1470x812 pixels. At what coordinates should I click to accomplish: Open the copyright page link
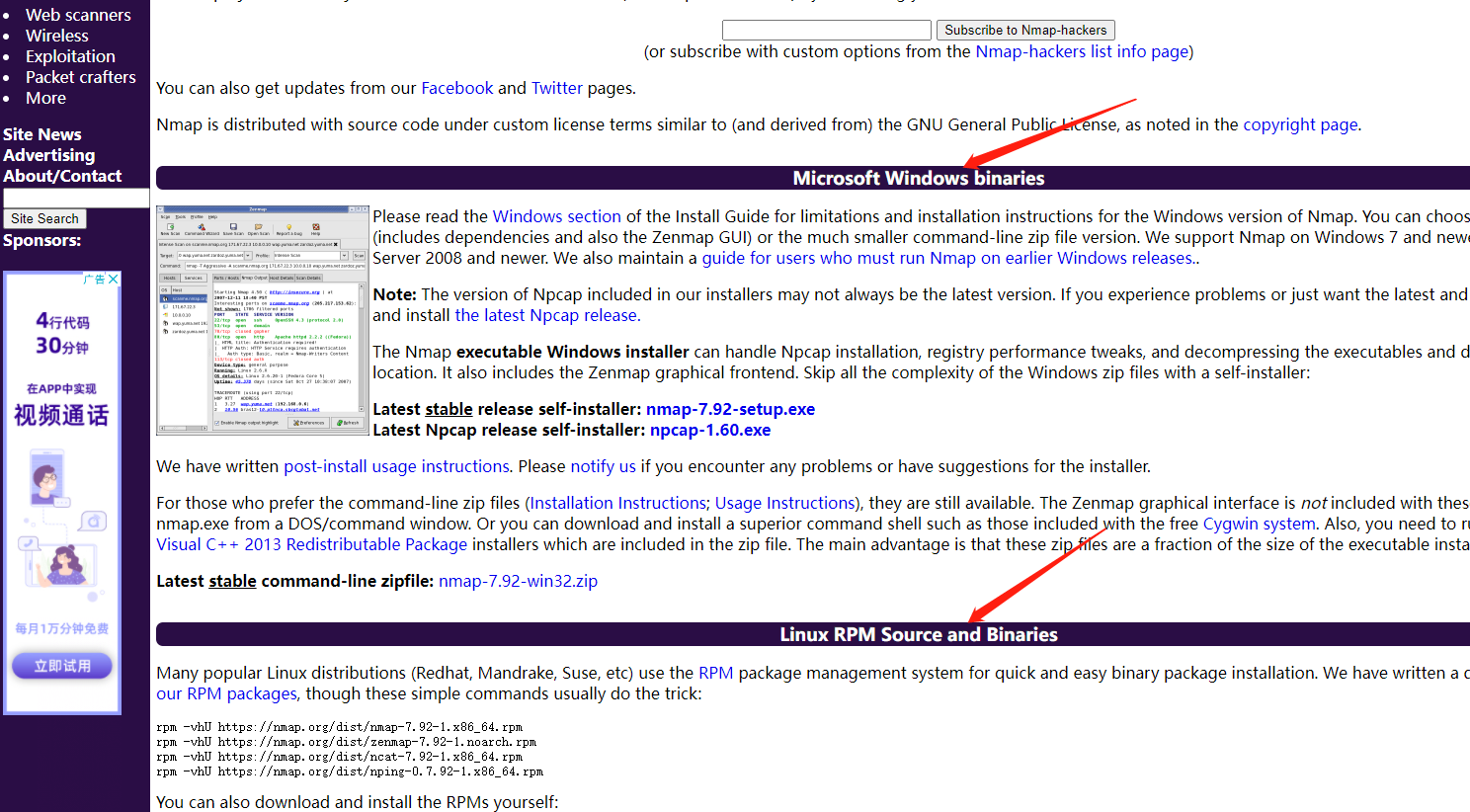[x=1300, y=124]
